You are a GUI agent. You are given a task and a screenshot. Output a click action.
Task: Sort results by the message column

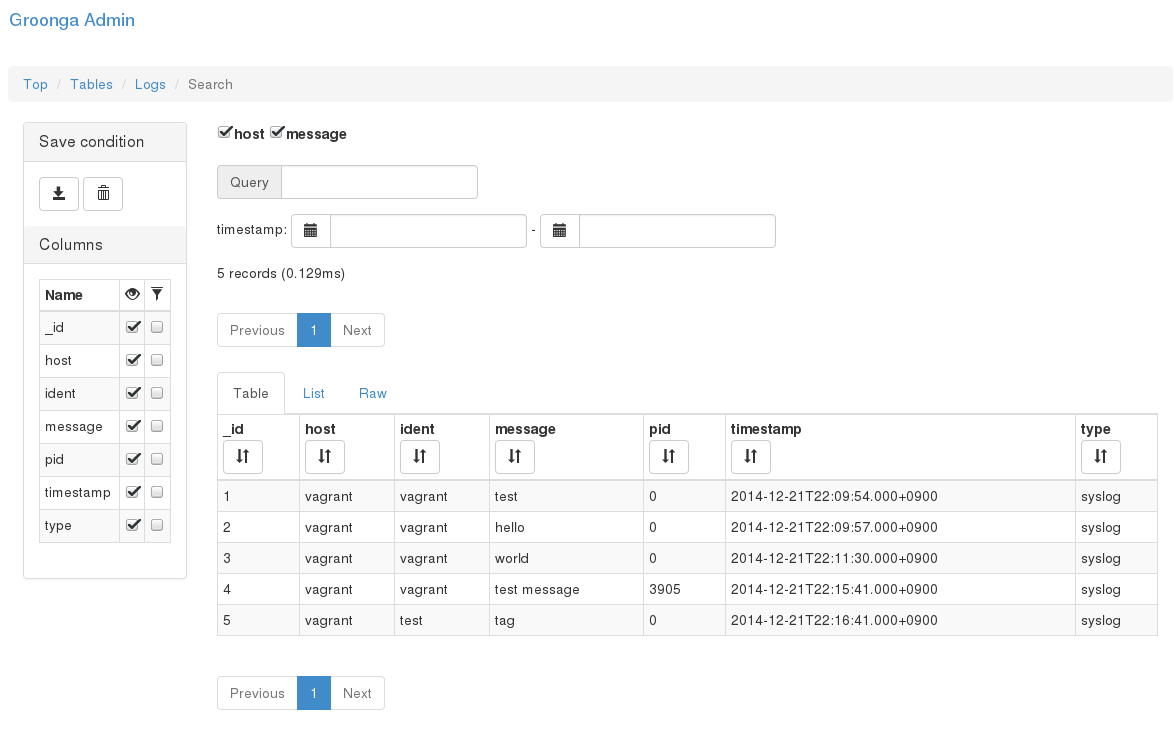pyautogui.click(x=514, y=457)
